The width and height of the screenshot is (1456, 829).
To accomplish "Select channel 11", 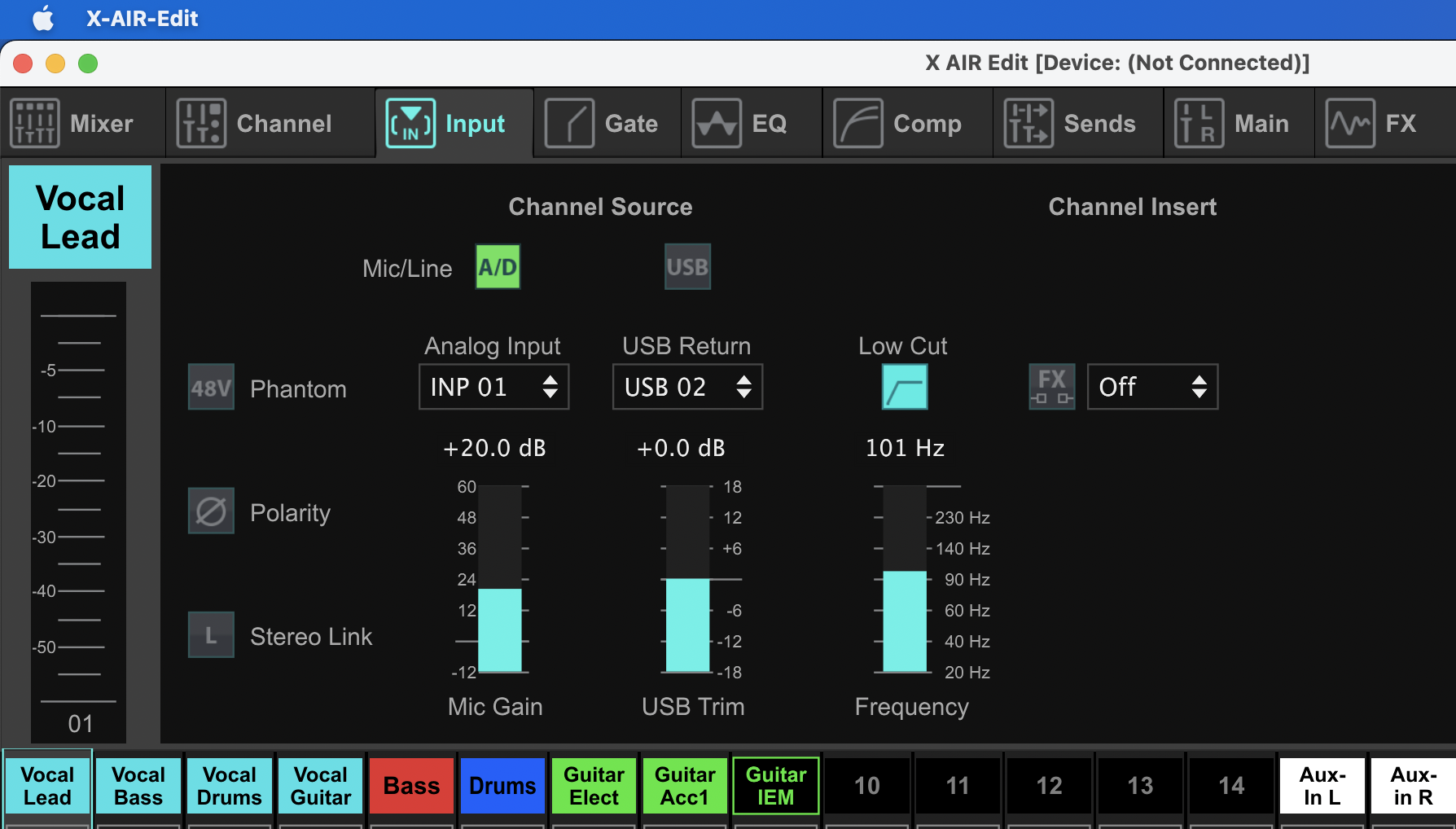I will click(x=958, y=786).
